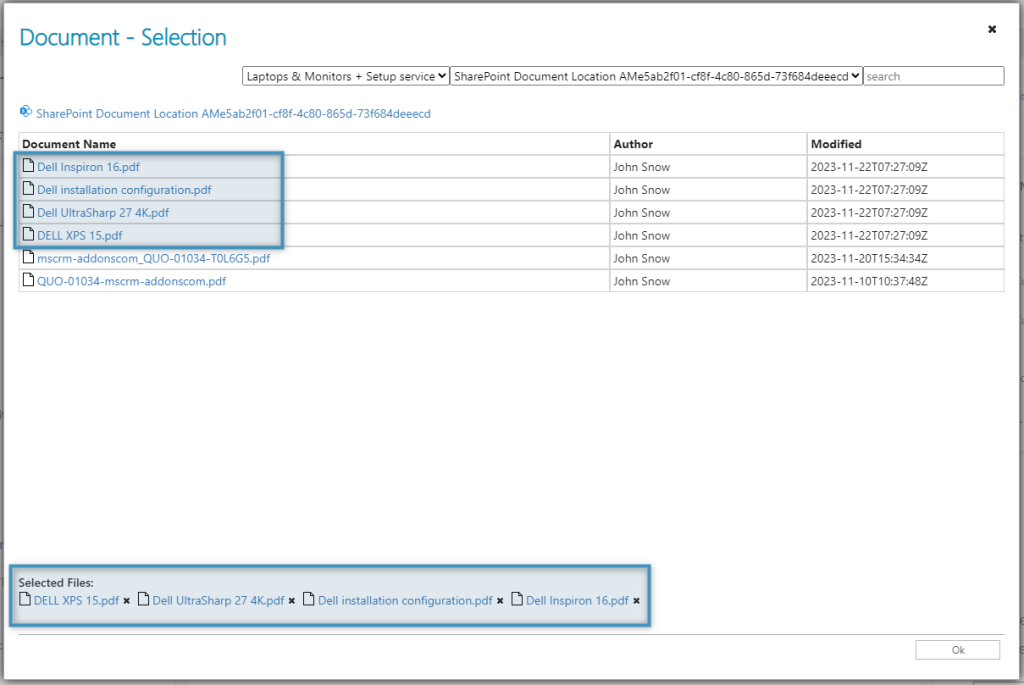Click Dell UltraSharp 27 4K.pdf link in Selected Files
1024x685 pixels.
pos(218,601)
